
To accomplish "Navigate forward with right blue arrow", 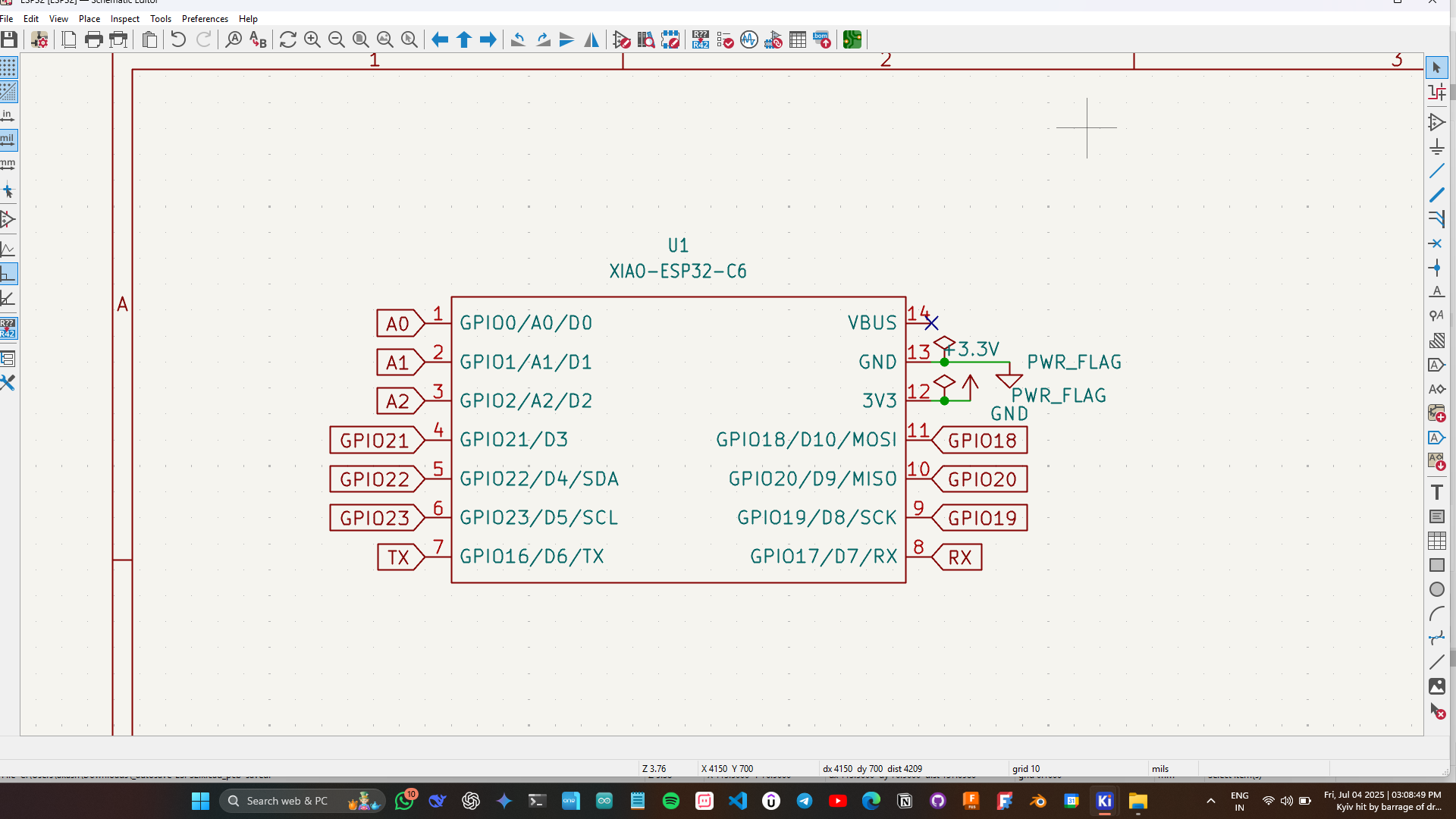I will coord(488,39).
